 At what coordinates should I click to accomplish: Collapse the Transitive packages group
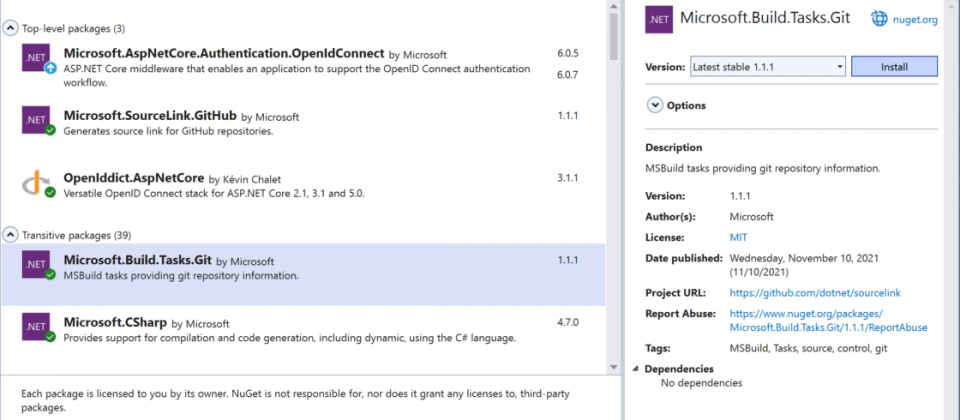click(10, 235)
